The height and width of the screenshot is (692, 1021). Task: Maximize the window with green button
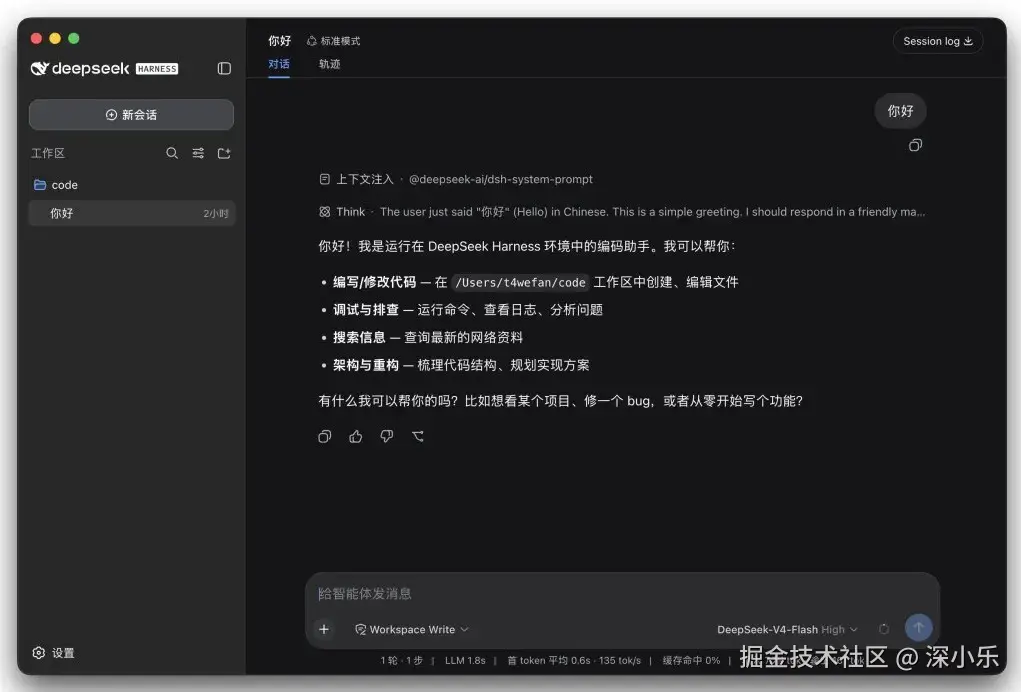tap(74, 38)
